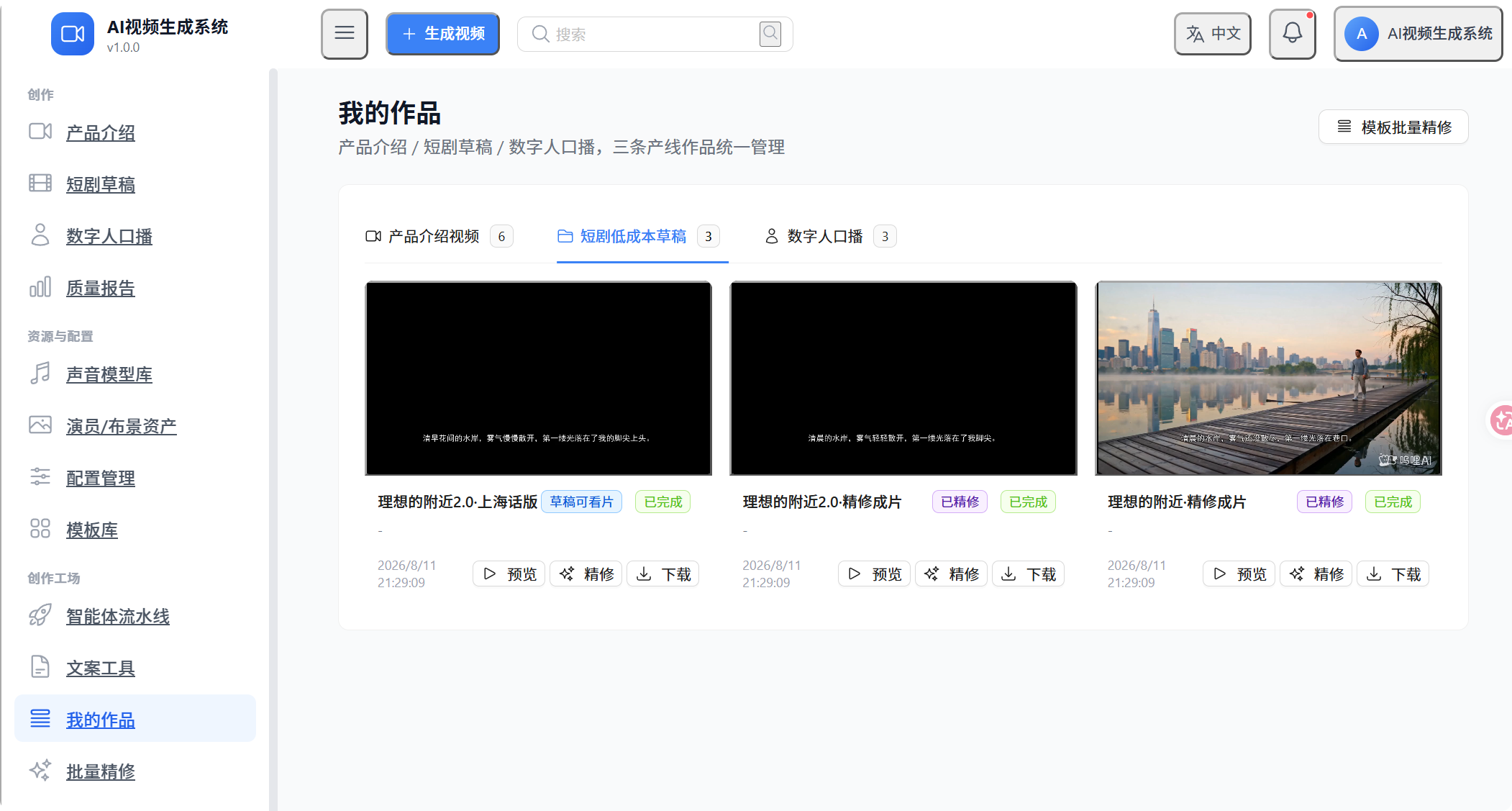Open the 文案工具 document icon

point(40,667)
